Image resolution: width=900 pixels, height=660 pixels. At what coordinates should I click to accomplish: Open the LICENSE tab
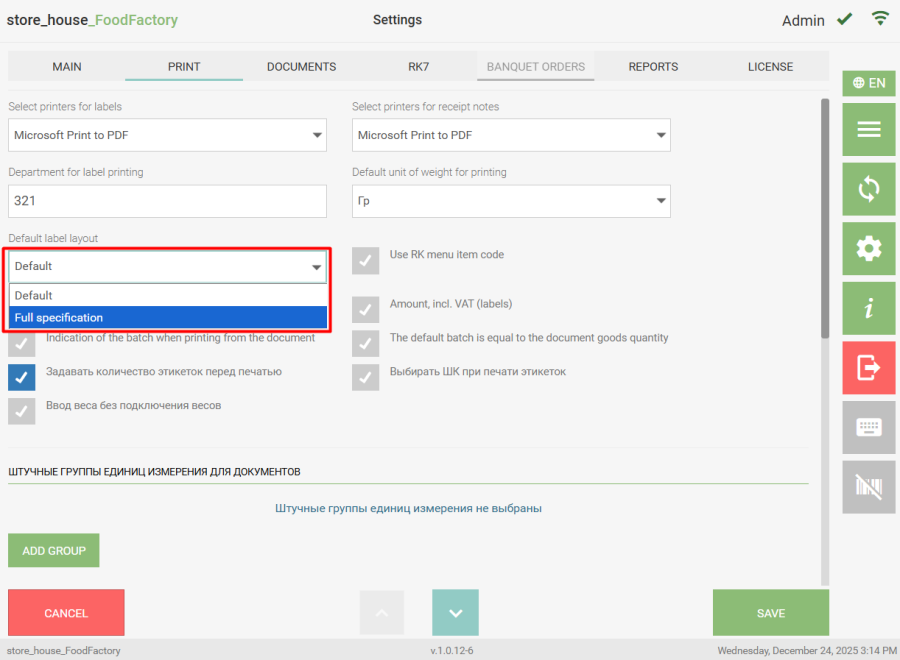click(x=770, y=67)
